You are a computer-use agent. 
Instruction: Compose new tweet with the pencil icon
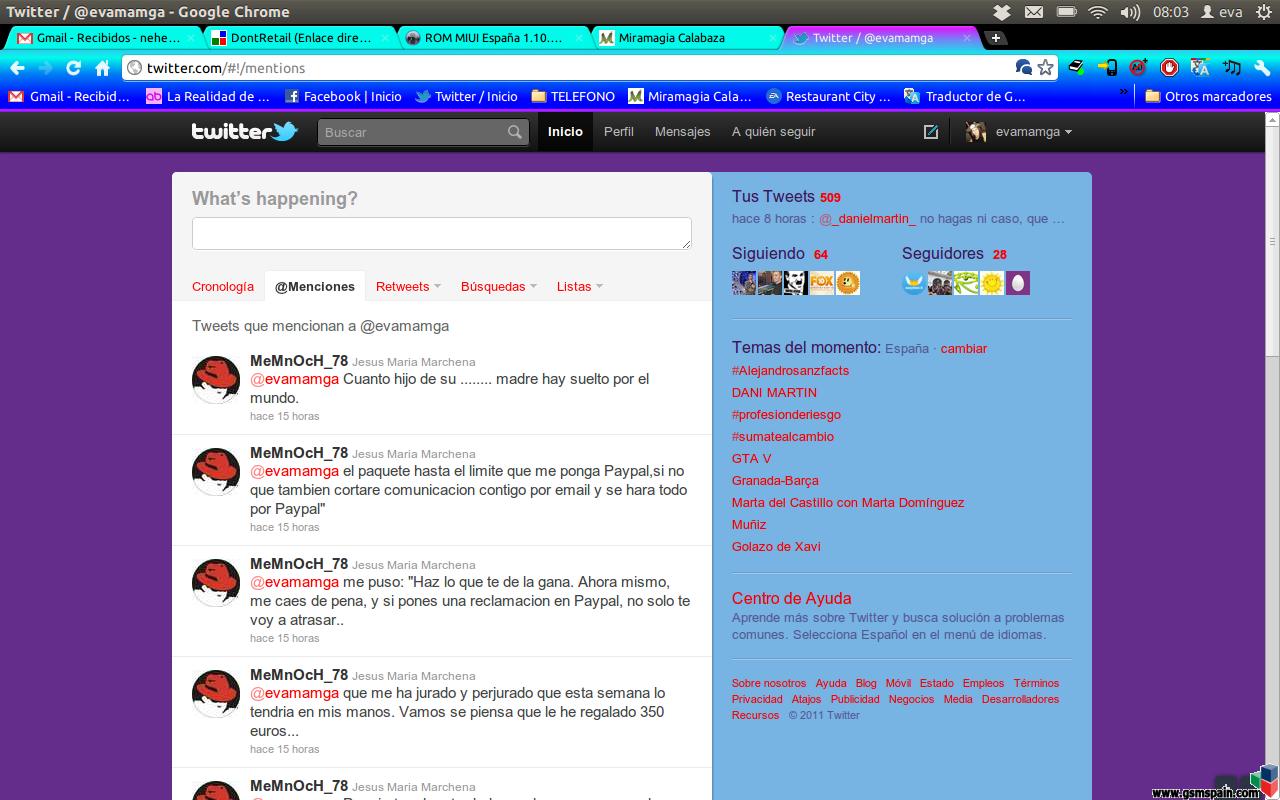[931, 132]
